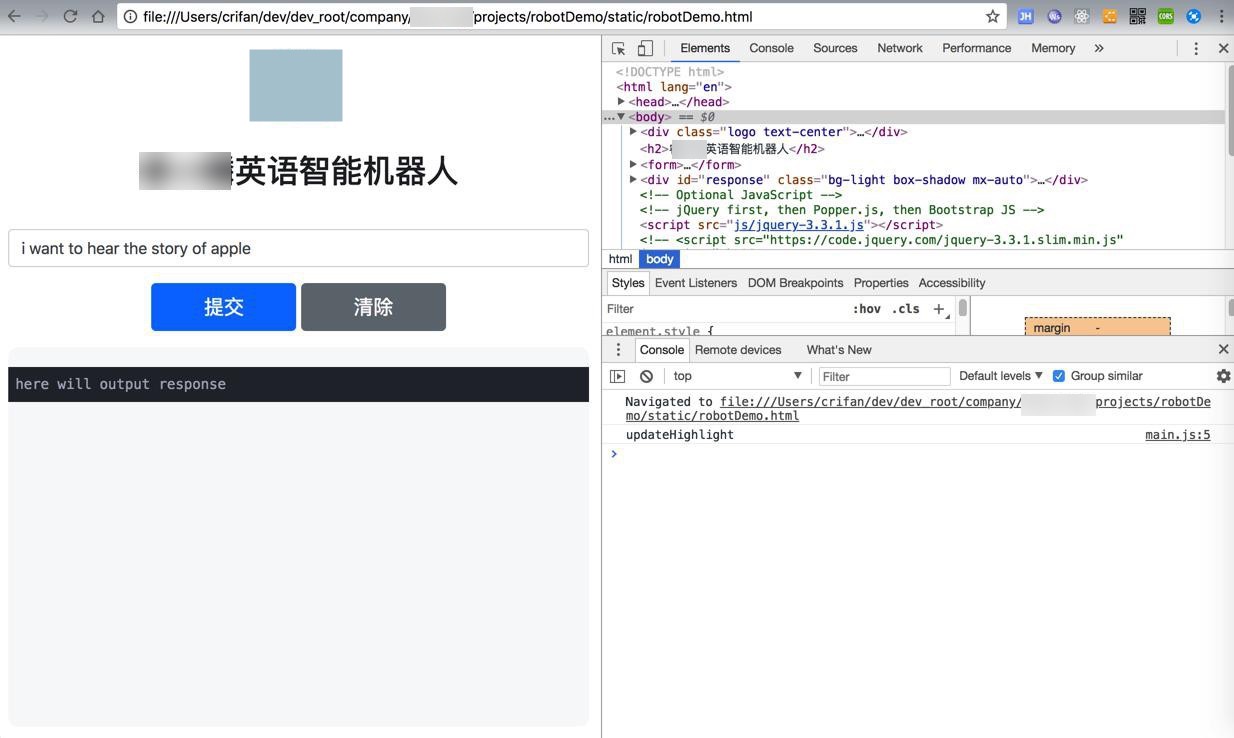This screenshot has height=738, width=1234.
Task: Open the What's New drawer tab
Action: (x=839, y=350)
